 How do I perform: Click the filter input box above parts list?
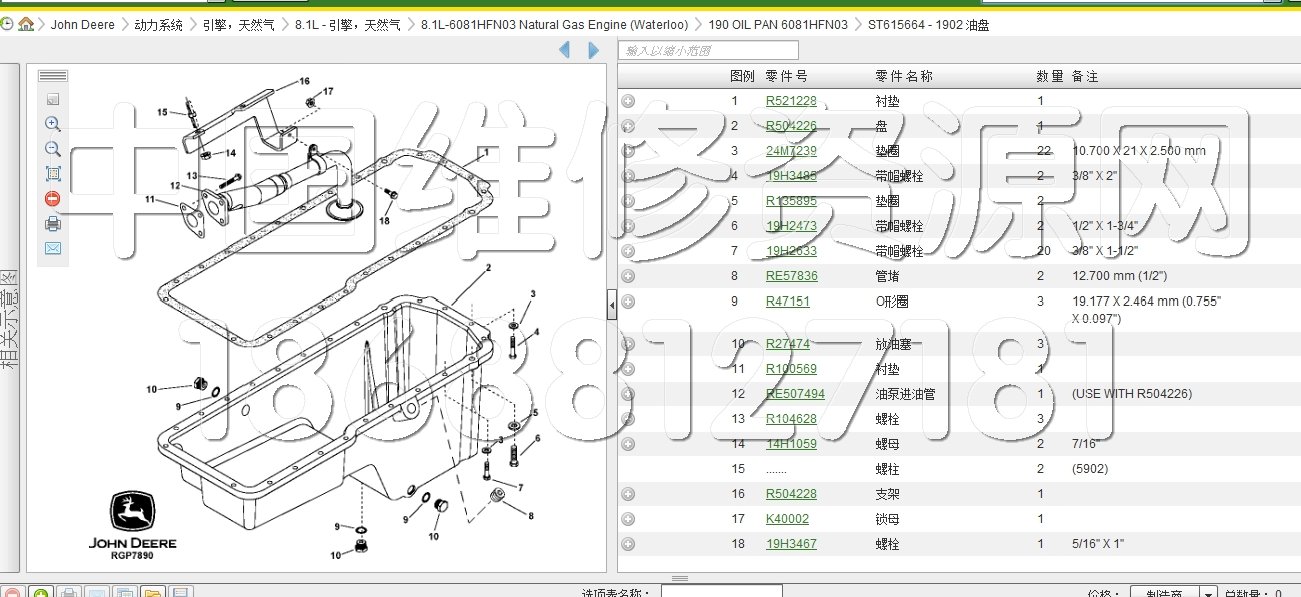pos(709,50)
